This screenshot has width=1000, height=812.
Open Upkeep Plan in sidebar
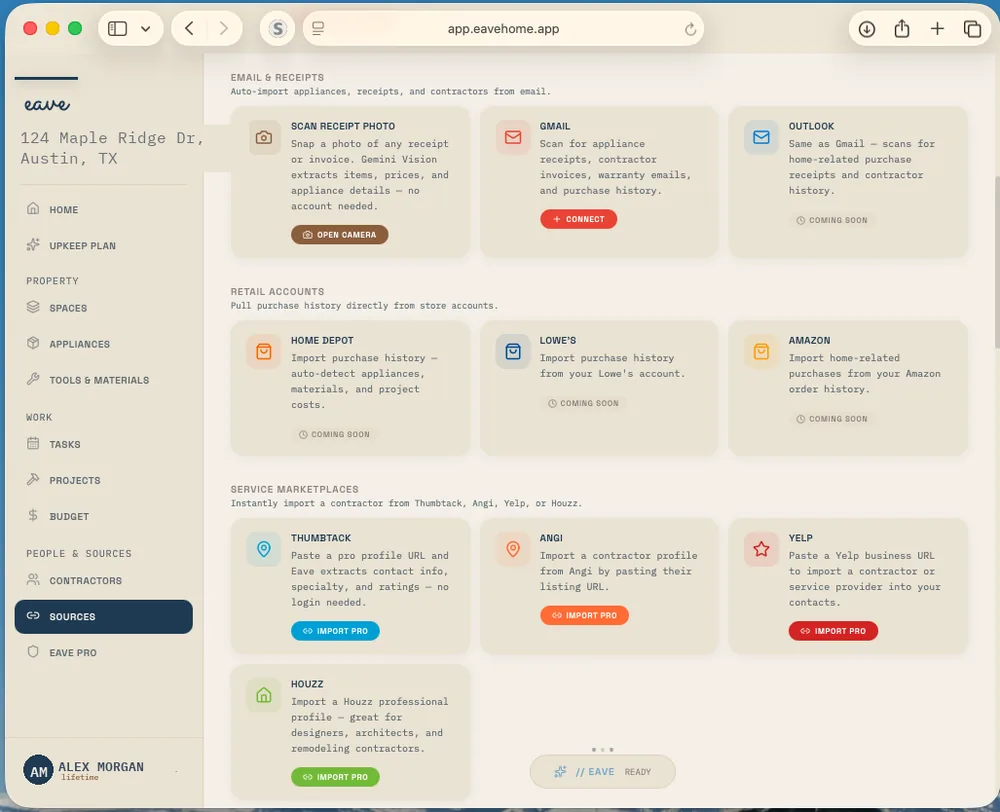tap(103, 246)
